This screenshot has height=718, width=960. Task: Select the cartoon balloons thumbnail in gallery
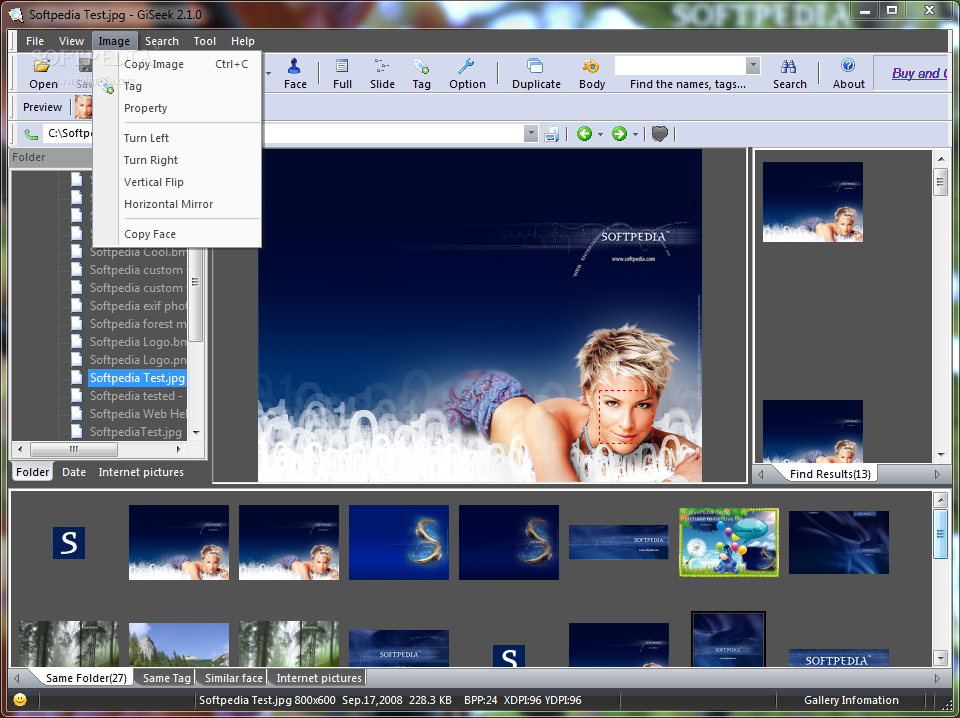729,542
